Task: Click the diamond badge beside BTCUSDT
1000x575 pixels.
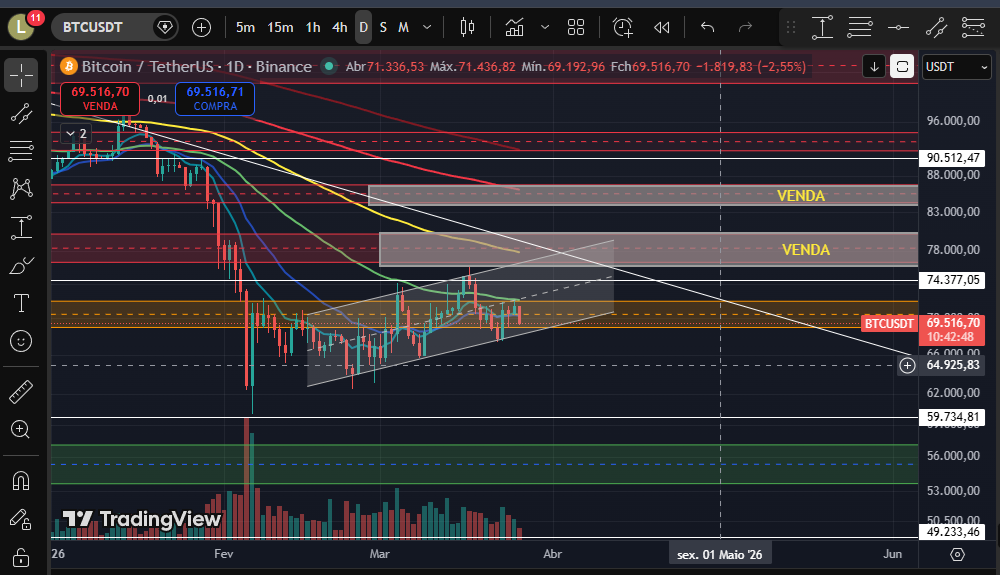Action: tap(165, 27)
